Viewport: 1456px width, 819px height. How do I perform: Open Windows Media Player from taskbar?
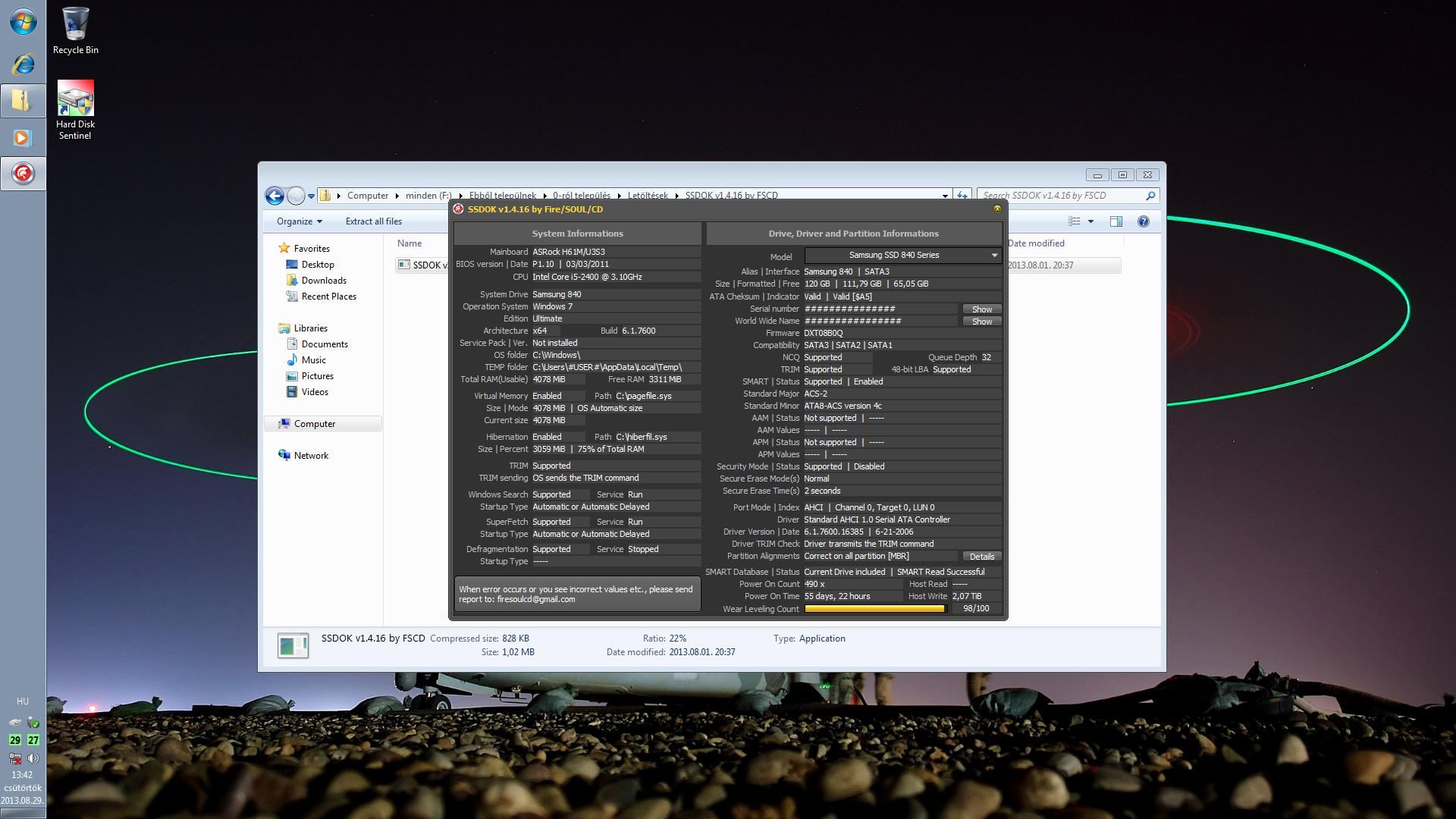coord(23,138)
